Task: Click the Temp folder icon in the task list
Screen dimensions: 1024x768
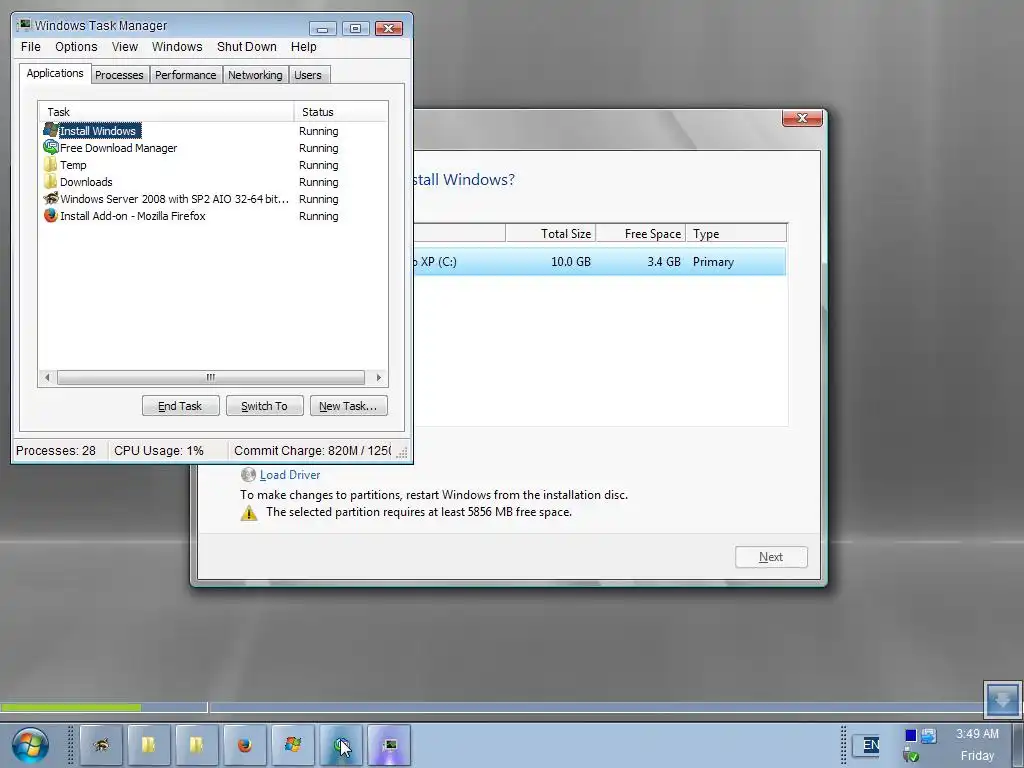Action: tap(50, 165)
